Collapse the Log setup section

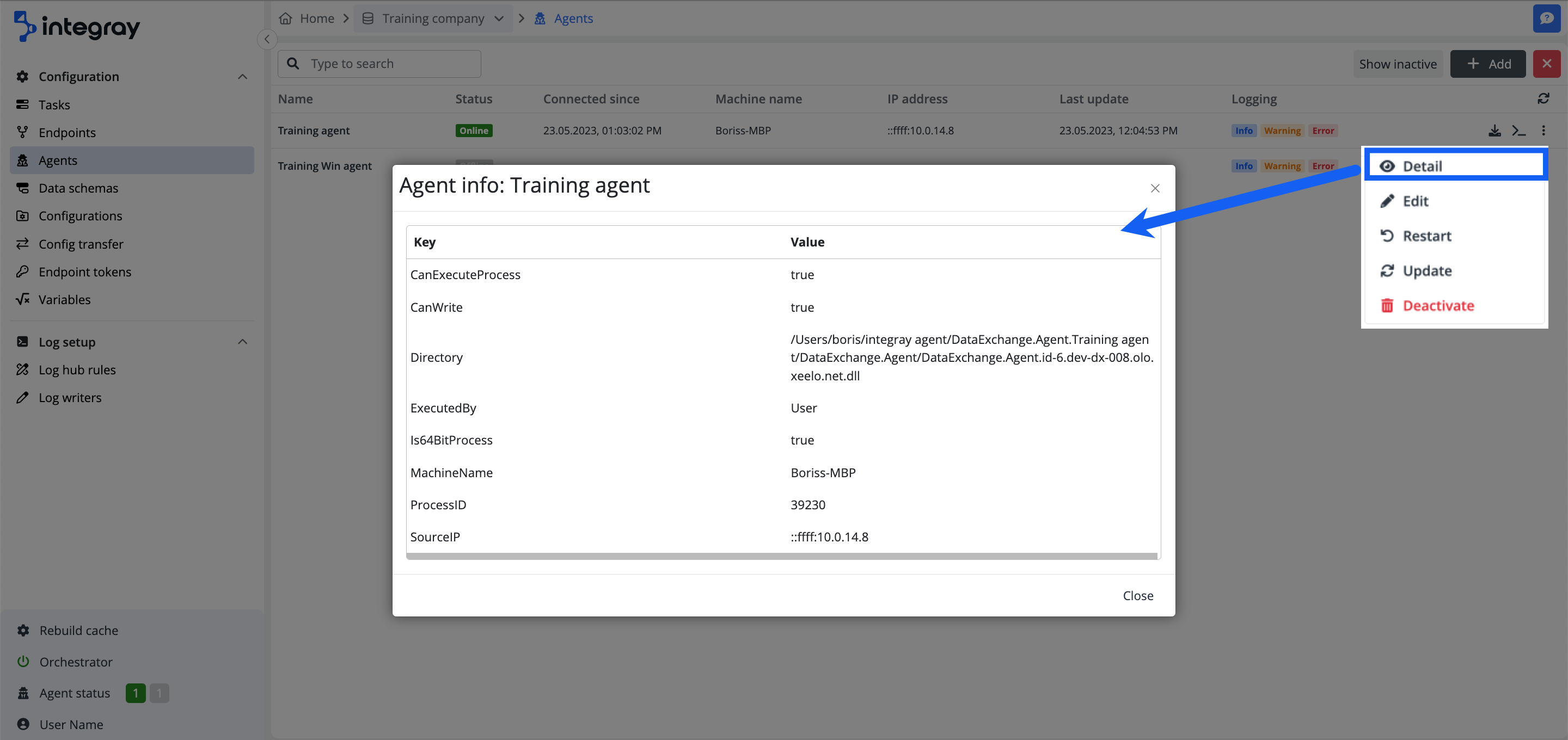point(242,342)
